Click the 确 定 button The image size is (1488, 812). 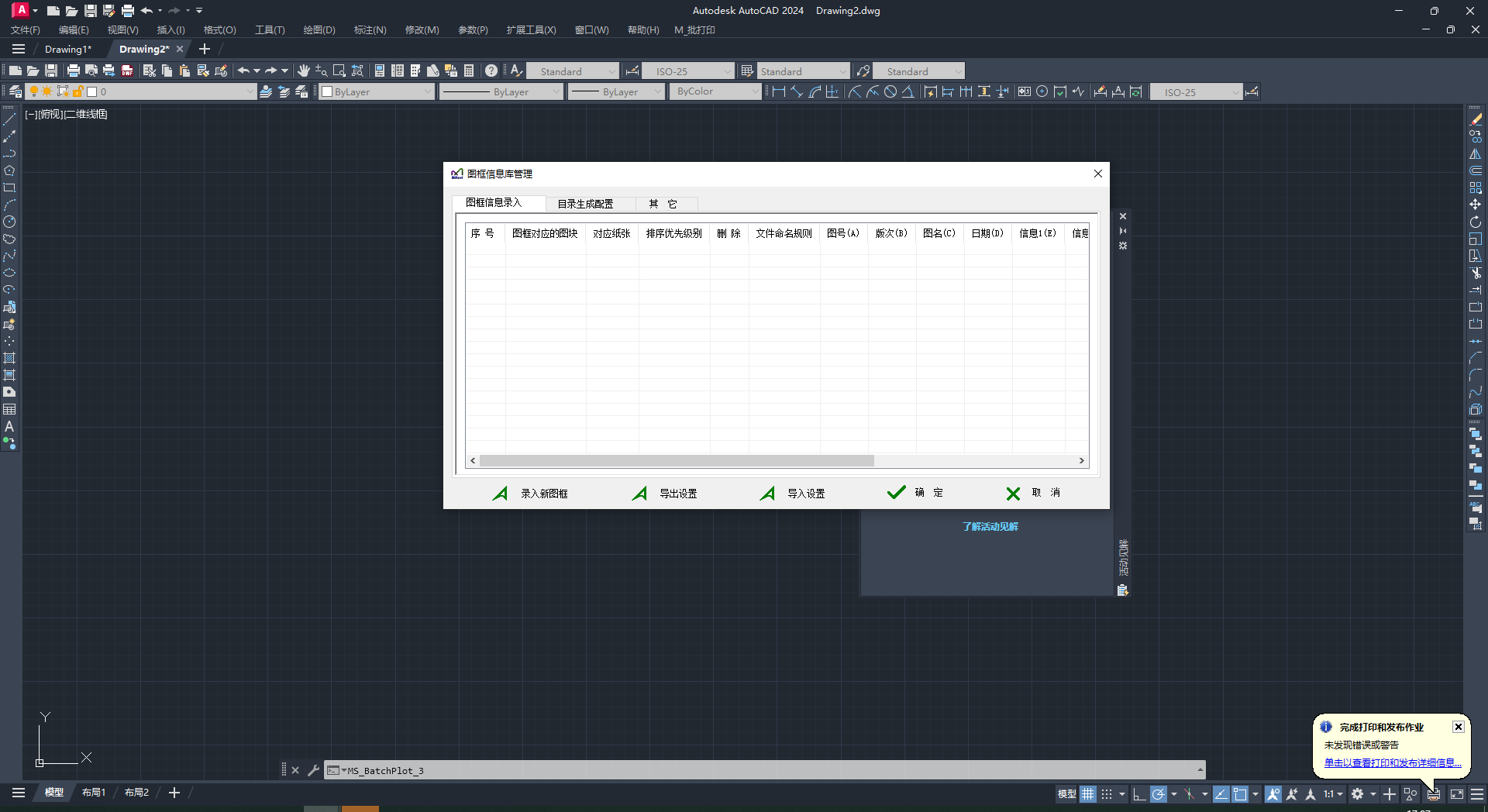click(915, 493)
